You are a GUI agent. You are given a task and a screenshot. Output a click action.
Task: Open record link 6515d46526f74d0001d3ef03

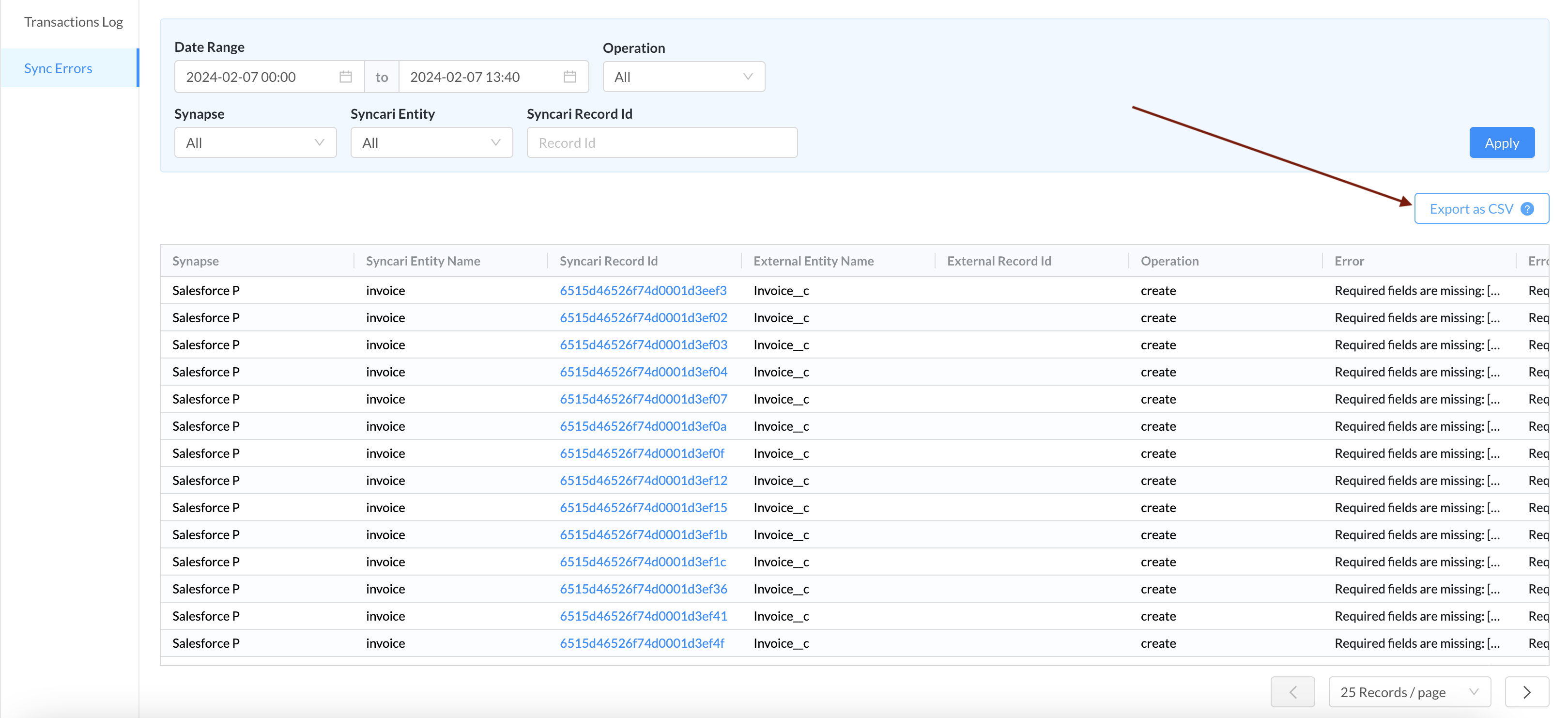click(x=644, y=344)
